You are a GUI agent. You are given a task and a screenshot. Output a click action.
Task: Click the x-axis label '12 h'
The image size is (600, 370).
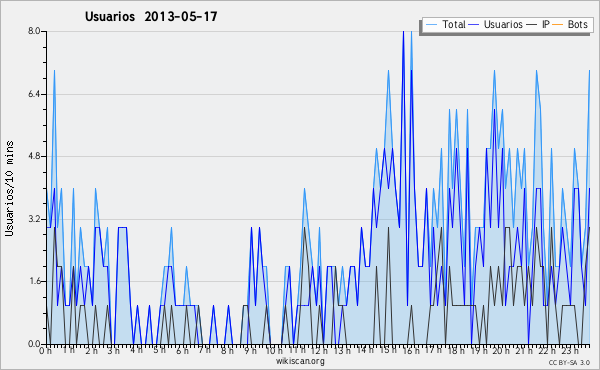[x=320, y=350]
